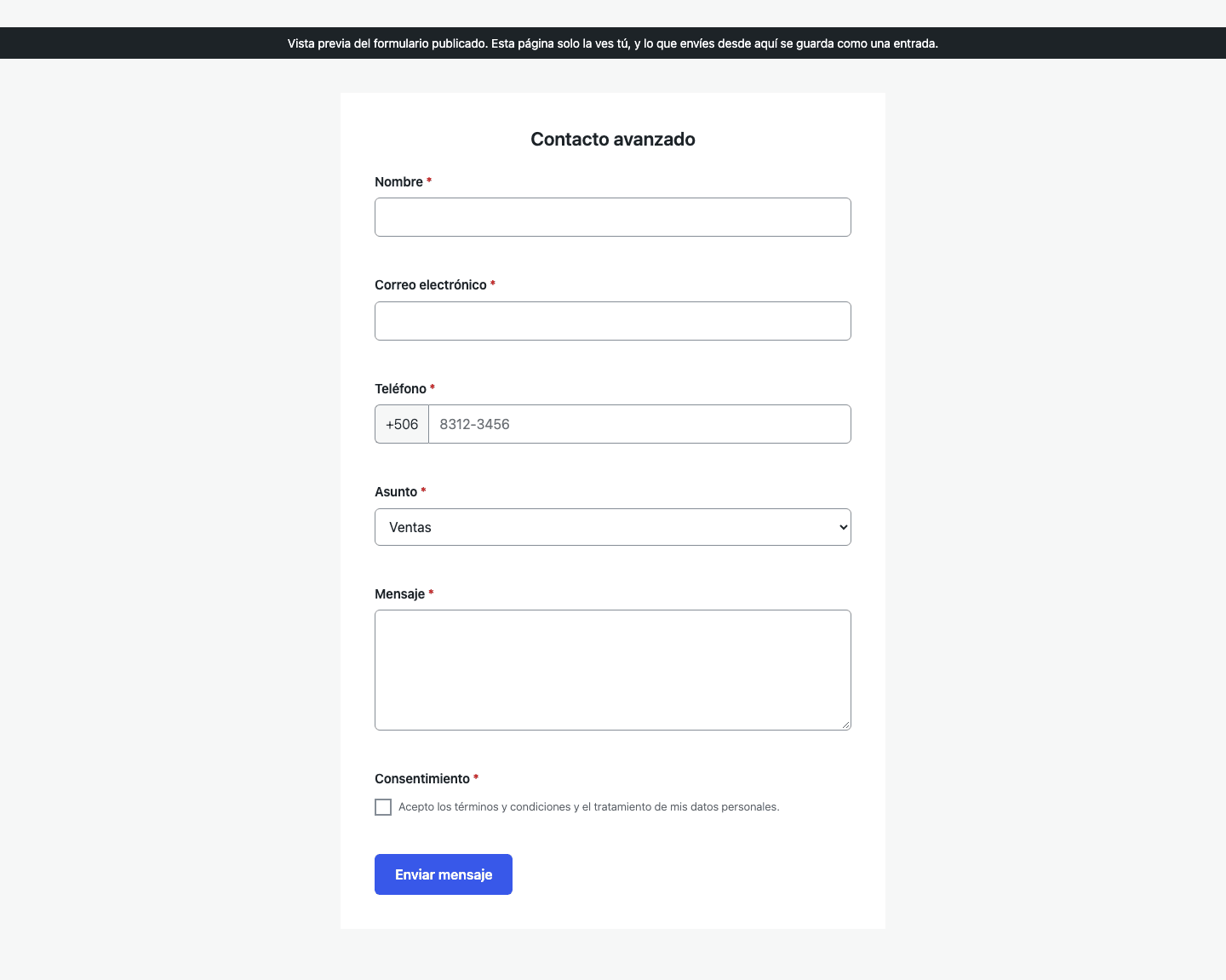Click the Asunto dropdown chevron arrow

click(843, 527)
